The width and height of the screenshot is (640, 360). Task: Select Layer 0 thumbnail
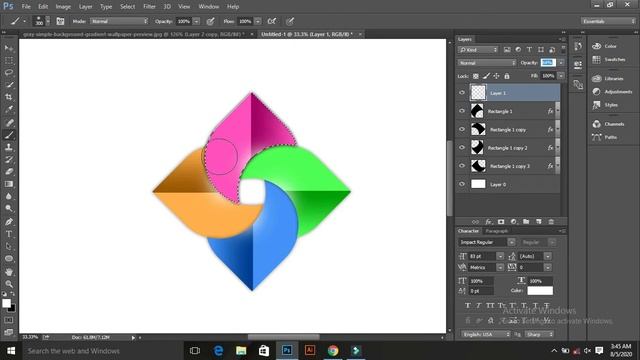[478, 184]
